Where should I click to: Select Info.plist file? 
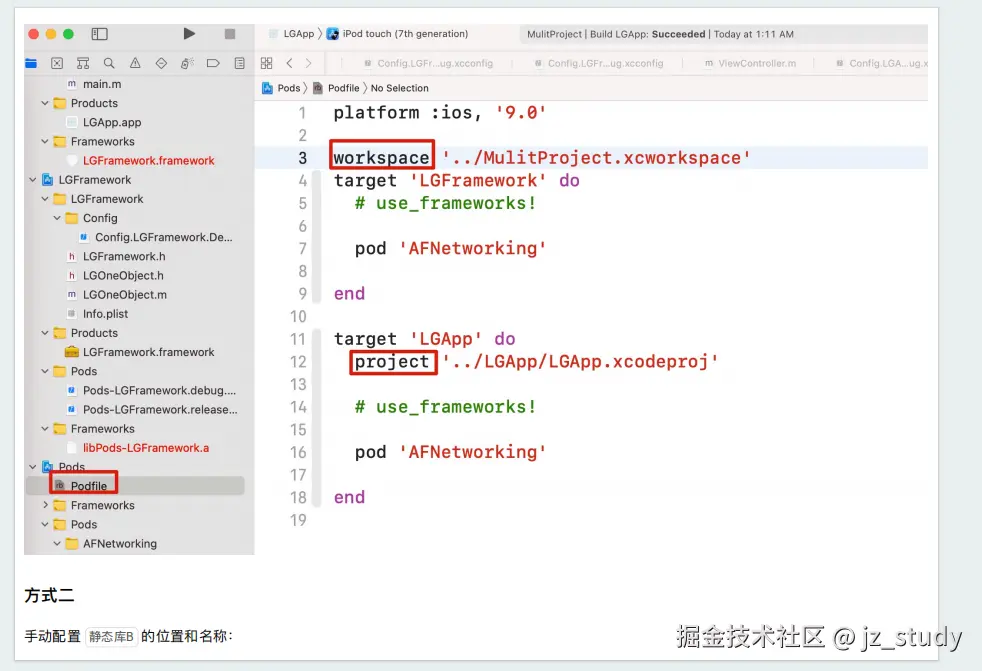105,314
